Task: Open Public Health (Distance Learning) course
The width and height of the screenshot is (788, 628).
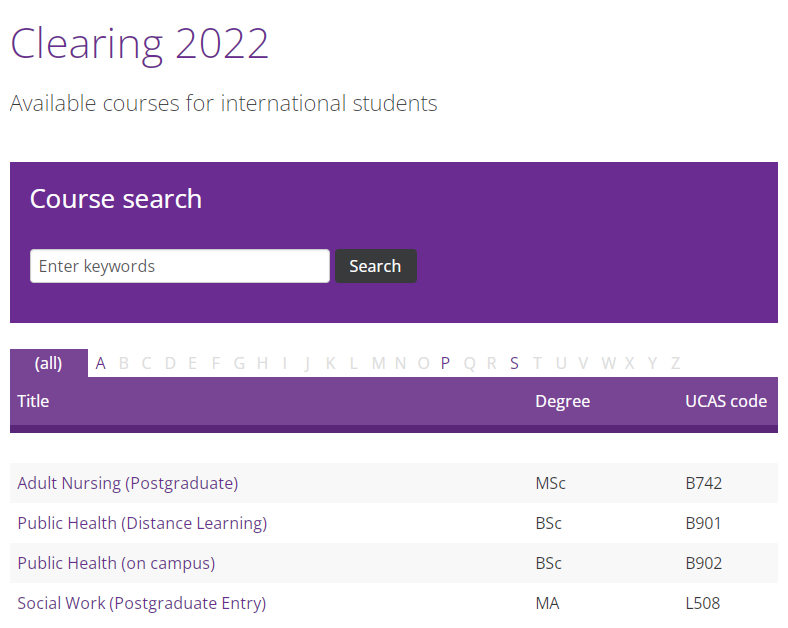Action: click(142, 523)
